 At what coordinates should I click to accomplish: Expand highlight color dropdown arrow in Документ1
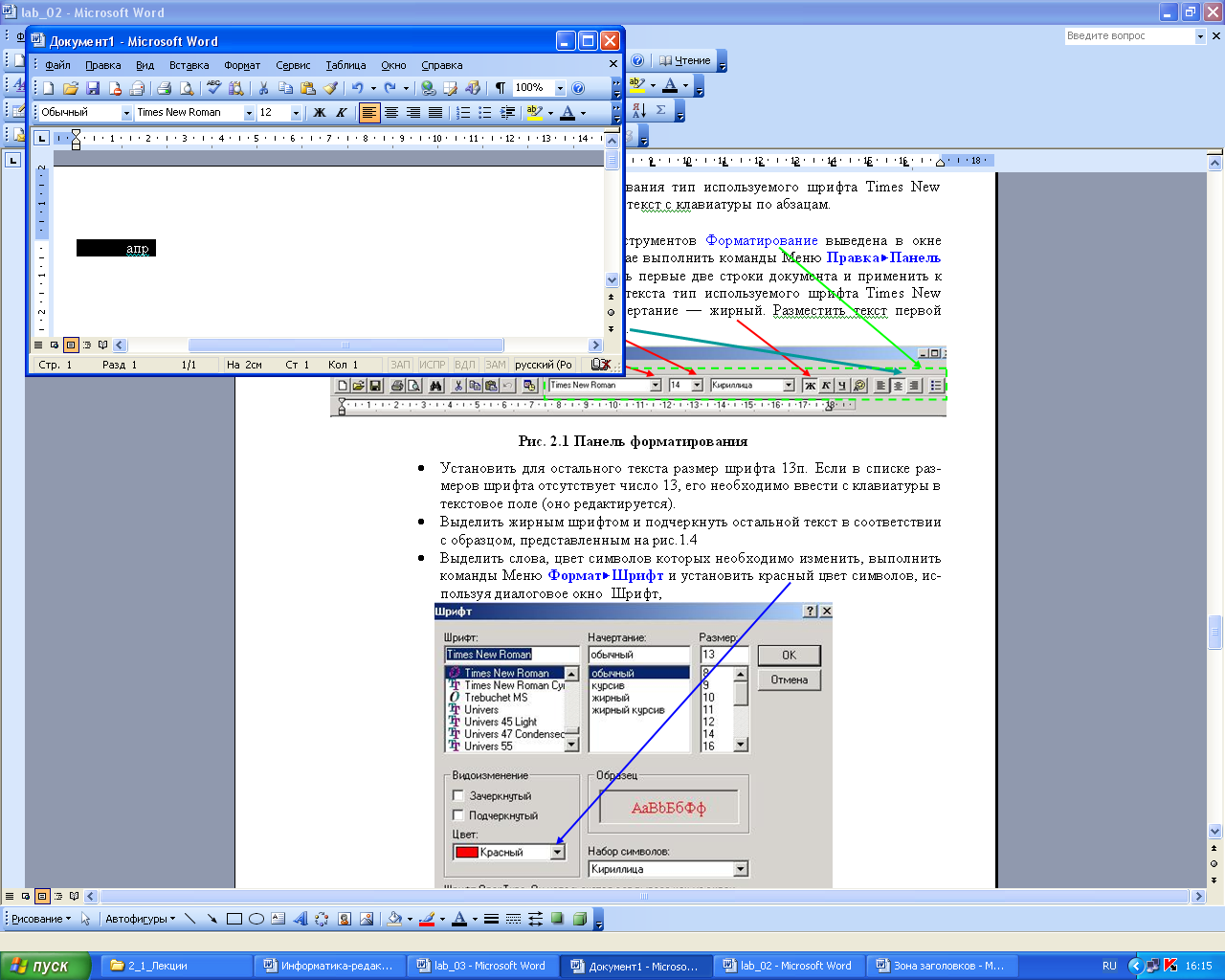551,113
